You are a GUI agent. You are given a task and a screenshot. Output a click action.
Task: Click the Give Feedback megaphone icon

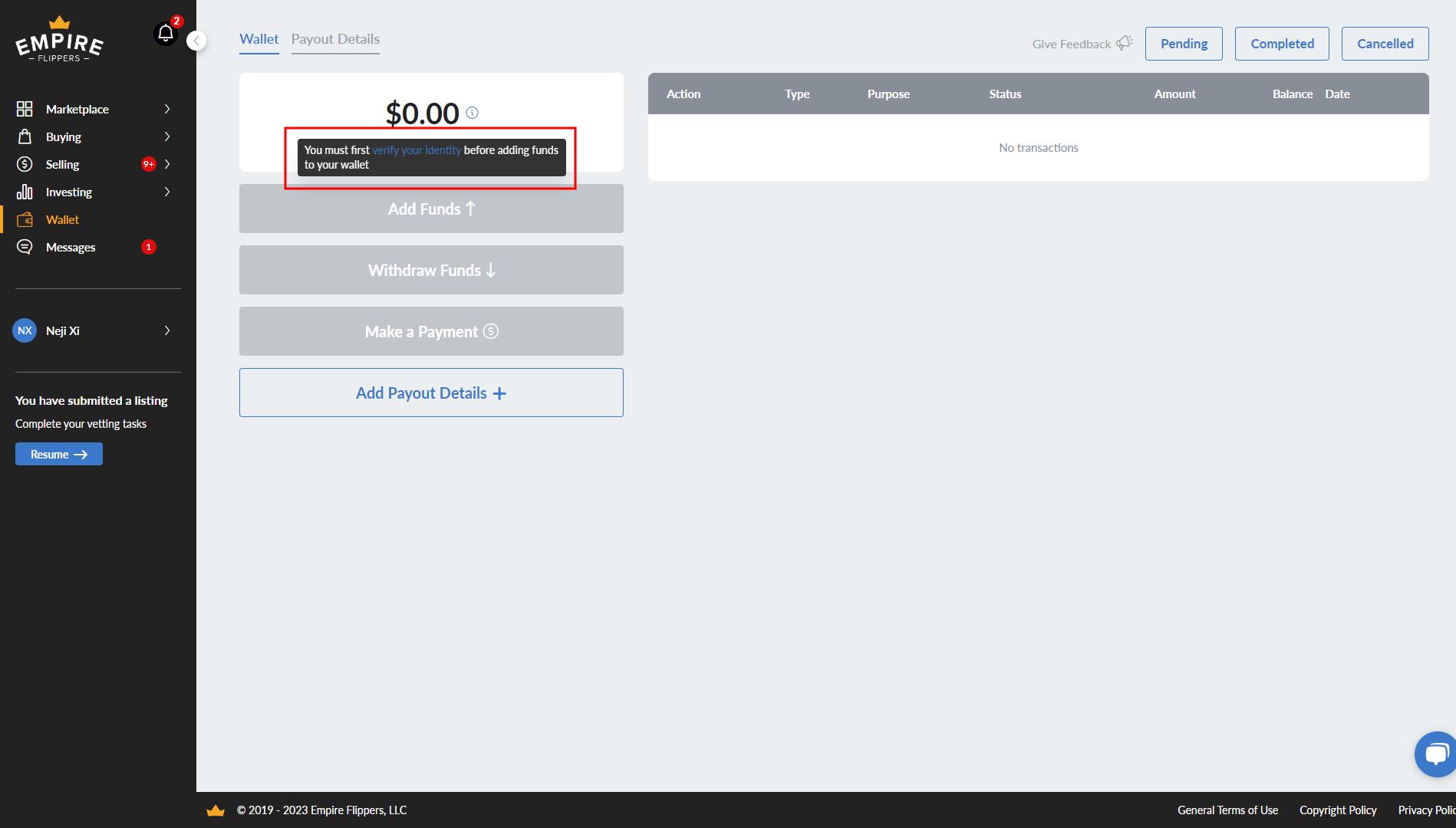(1125, 43)
